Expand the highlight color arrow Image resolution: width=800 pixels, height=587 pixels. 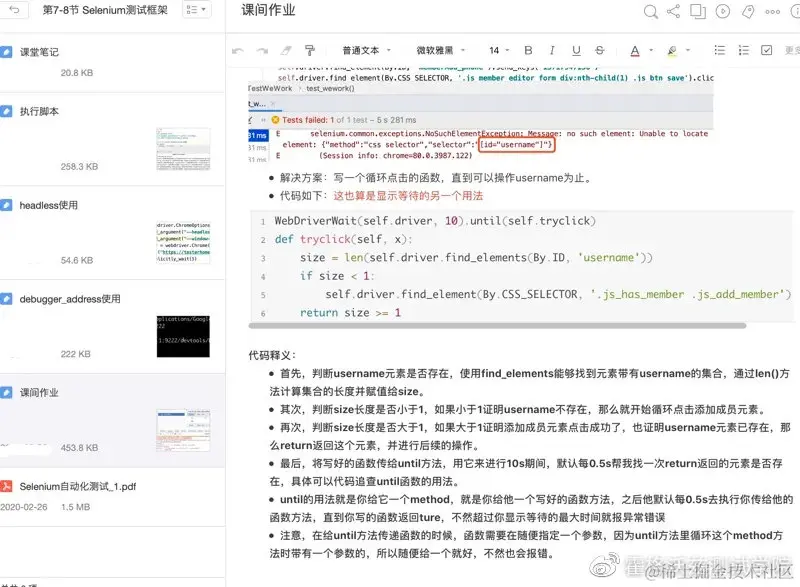pyautogui.click(x=688, y=50)
